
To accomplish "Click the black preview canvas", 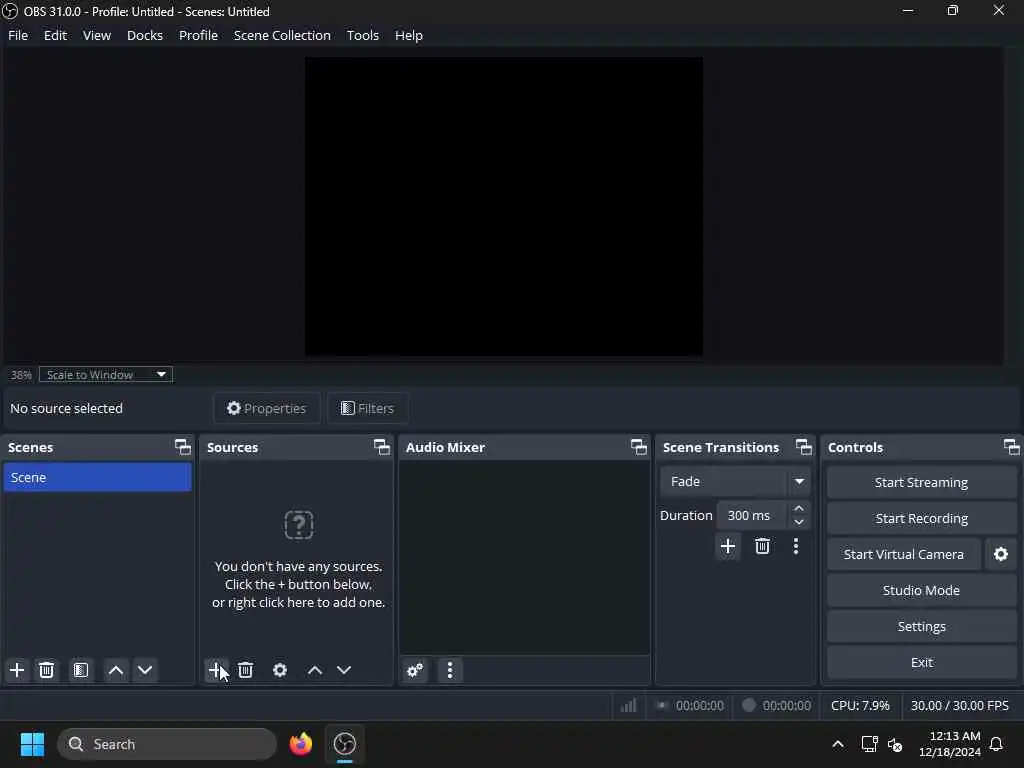I will [x=504, y=206].
